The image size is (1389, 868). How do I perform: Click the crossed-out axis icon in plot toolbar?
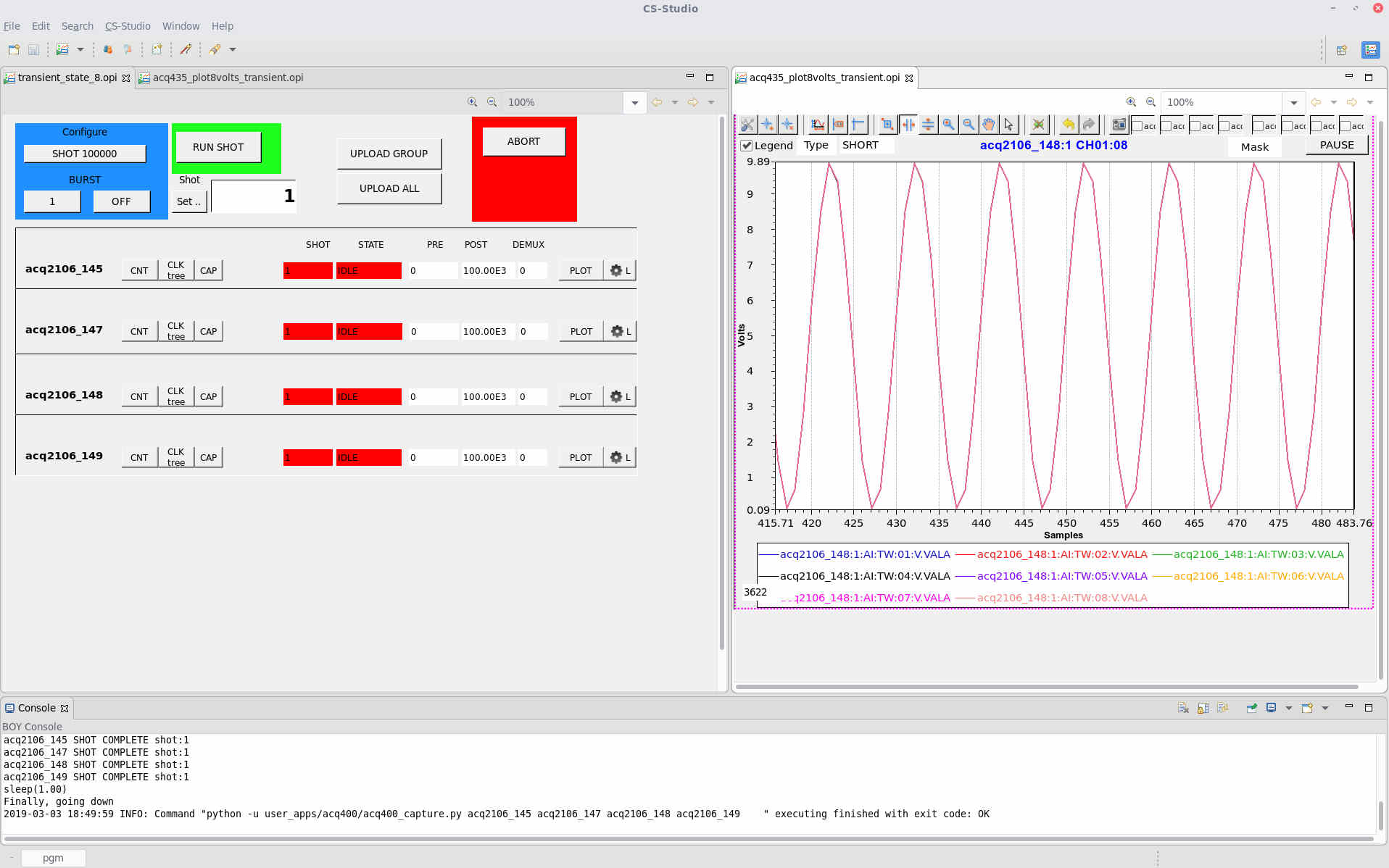pyautogui.click(x=1039, y=125)
